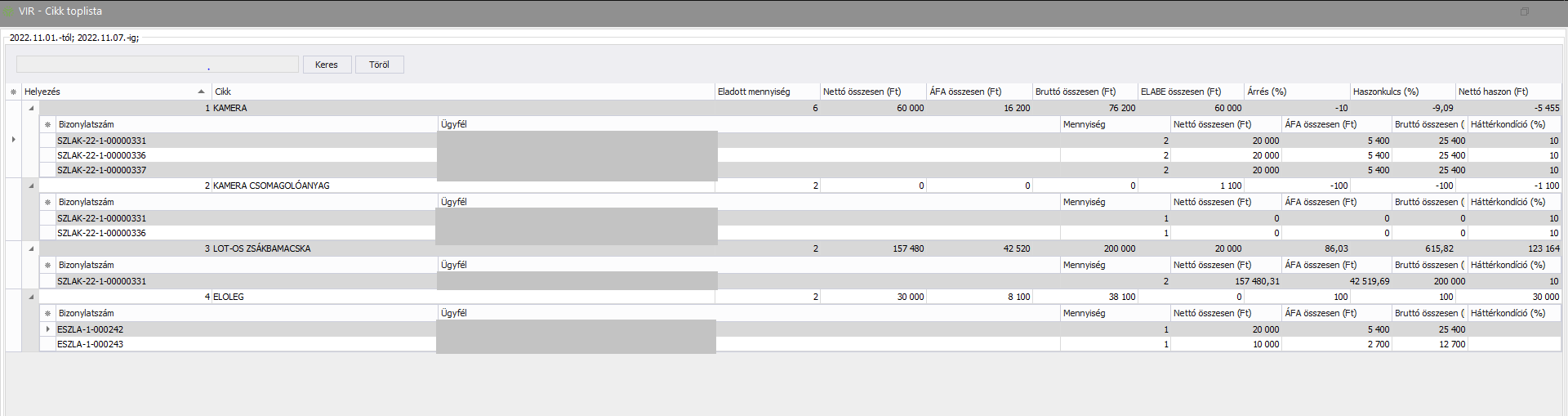Click into the search text field
The height and width of the screenshot is (416, 1568).
pos(157,65)
